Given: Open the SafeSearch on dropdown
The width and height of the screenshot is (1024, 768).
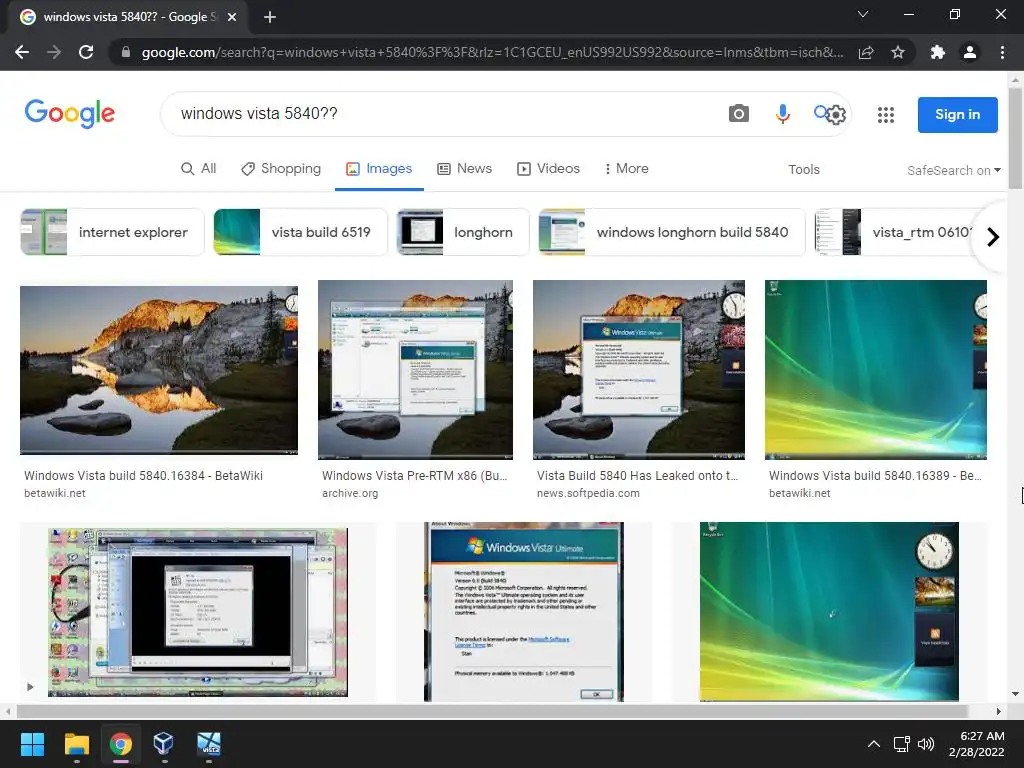Looking at the screenshot, I should [x=953, y=170].
